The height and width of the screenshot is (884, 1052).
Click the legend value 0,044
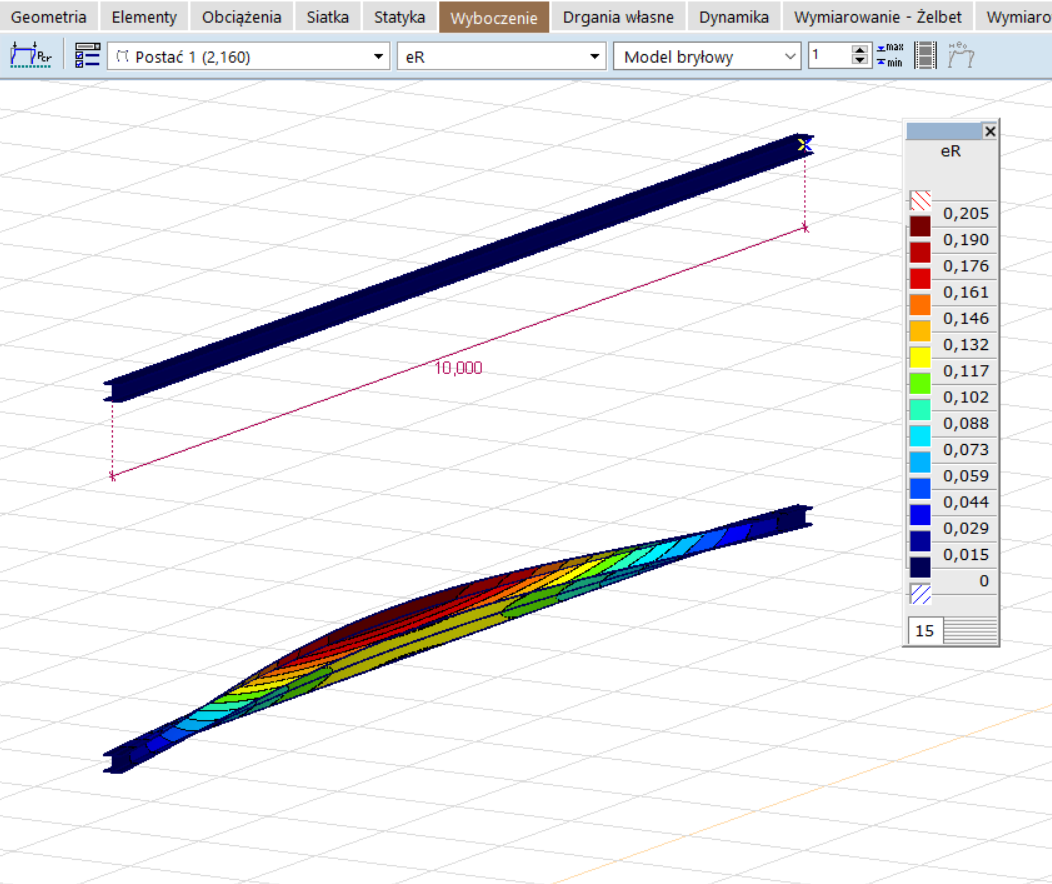coord(965,502)
